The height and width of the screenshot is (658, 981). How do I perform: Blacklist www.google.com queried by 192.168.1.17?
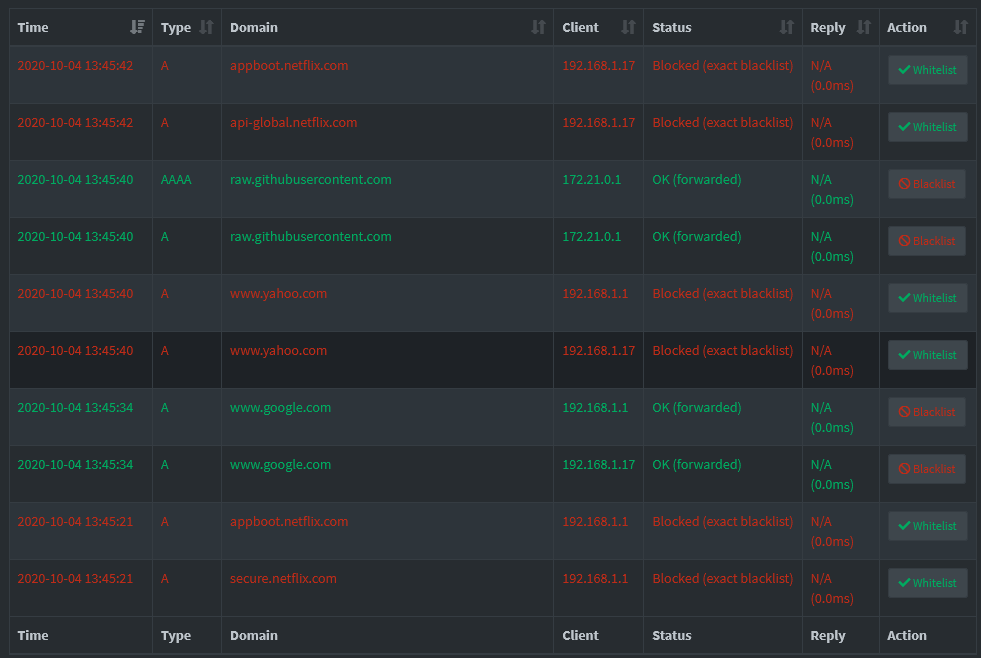[927, 468]
